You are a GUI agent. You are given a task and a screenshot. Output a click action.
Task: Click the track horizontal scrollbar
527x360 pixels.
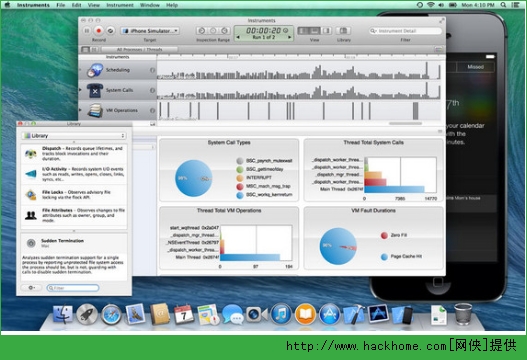point(405,123)
